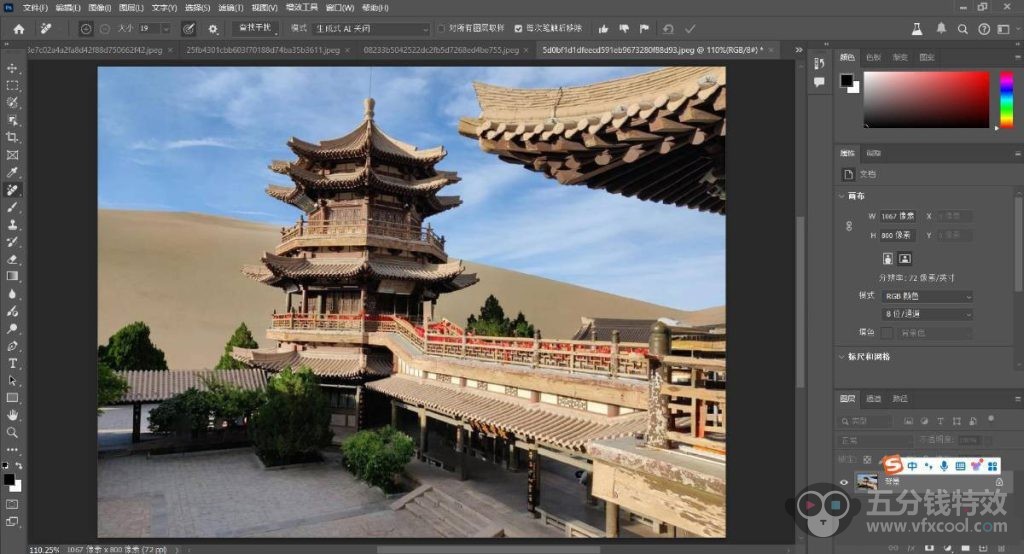Open the 文件(F) menu
The height and width of the screenshot is (554, 1024).
click(x=35, y=8)
